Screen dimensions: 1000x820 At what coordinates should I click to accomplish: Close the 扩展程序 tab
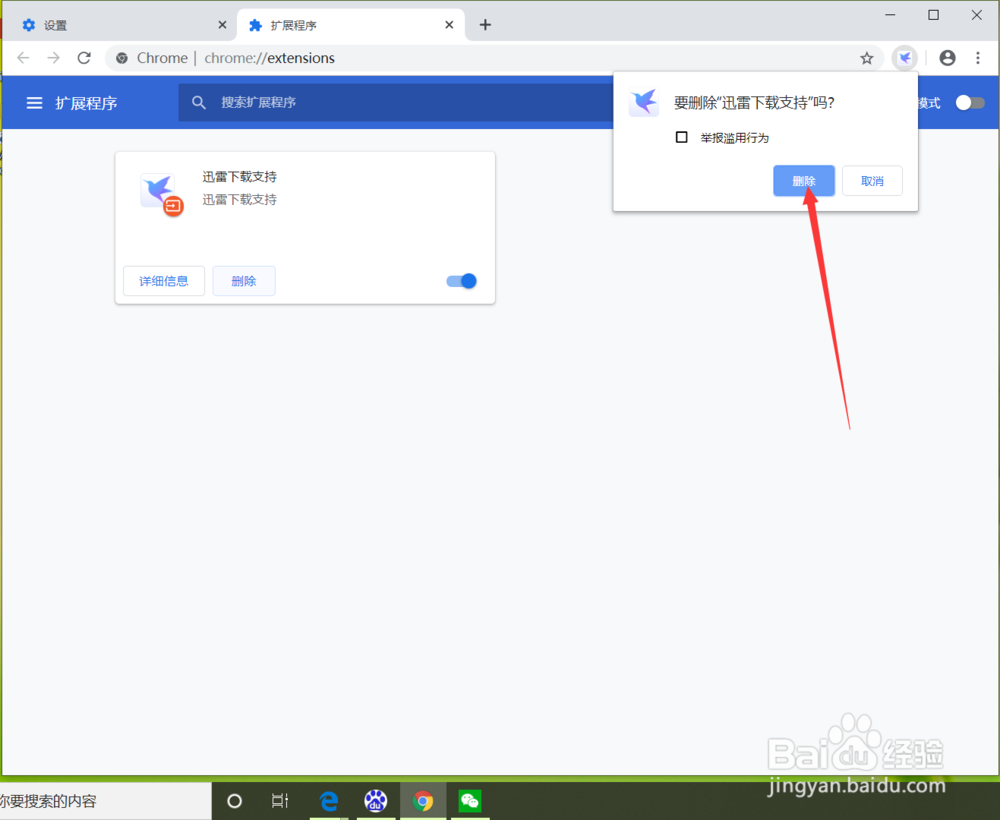tap(449, 25)
